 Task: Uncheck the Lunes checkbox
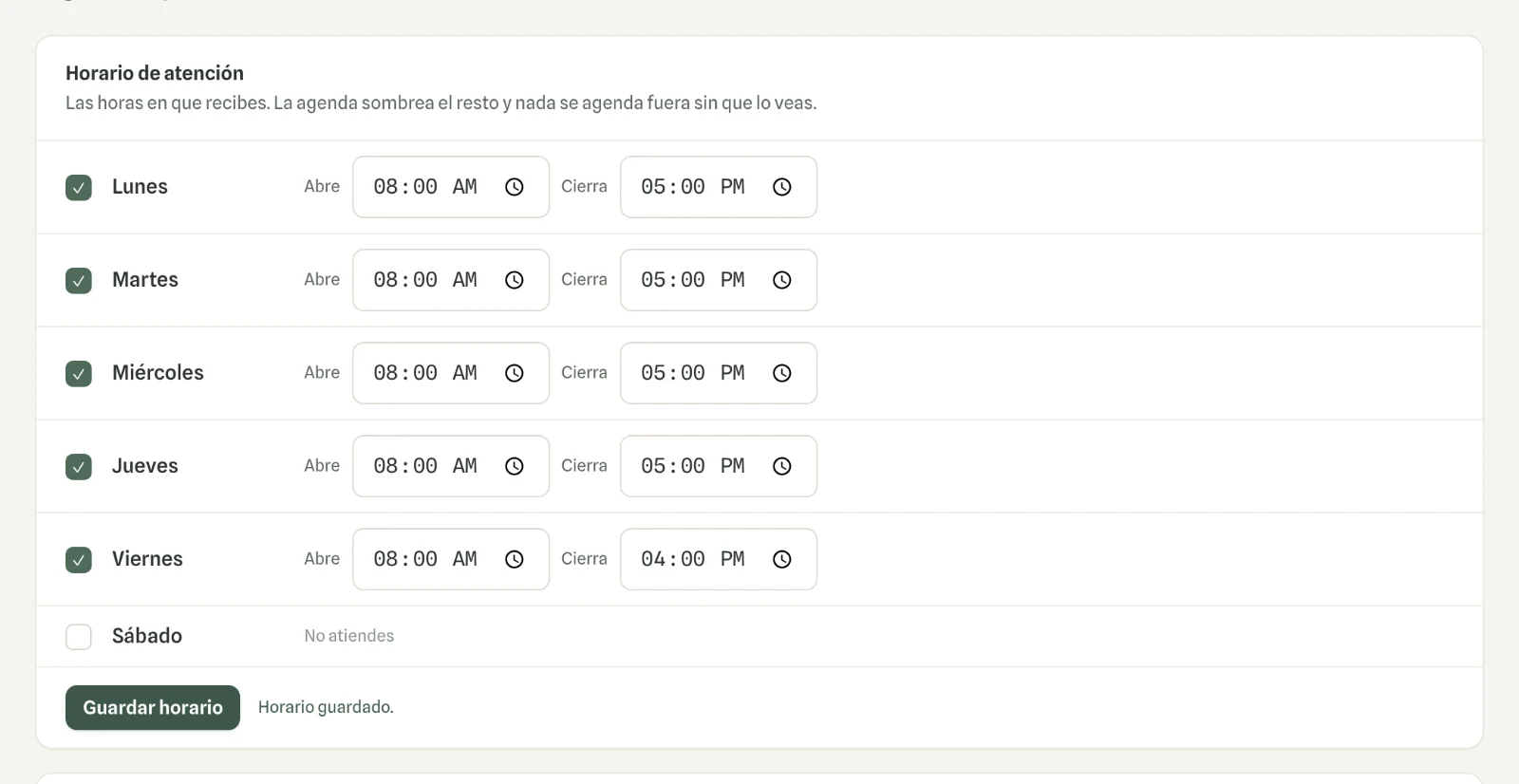pos(79,187)
